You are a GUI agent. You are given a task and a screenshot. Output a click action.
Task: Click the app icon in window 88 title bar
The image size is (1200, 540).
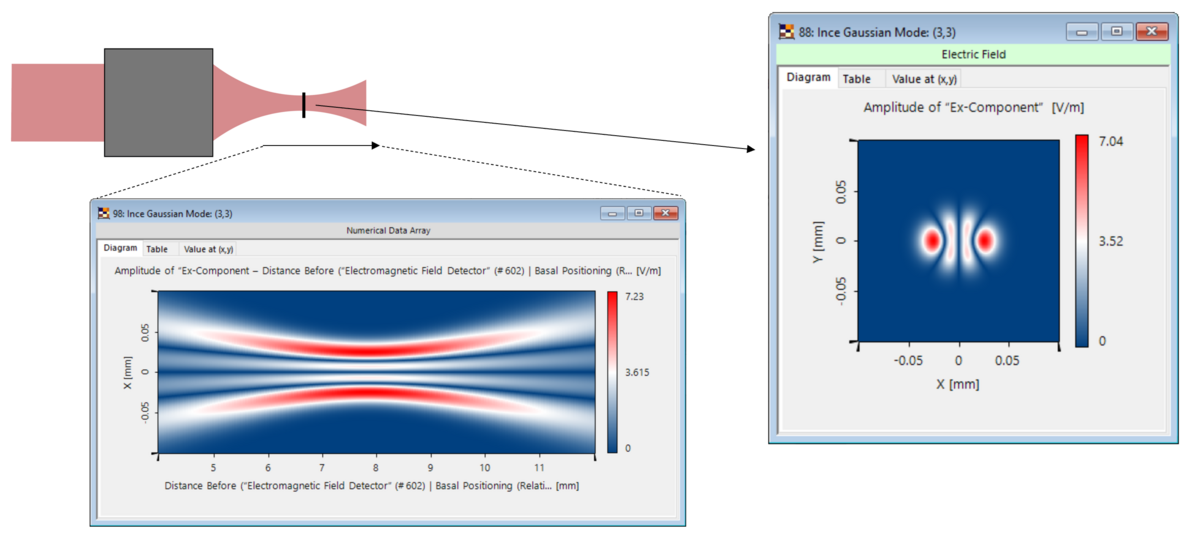point(786,31)
